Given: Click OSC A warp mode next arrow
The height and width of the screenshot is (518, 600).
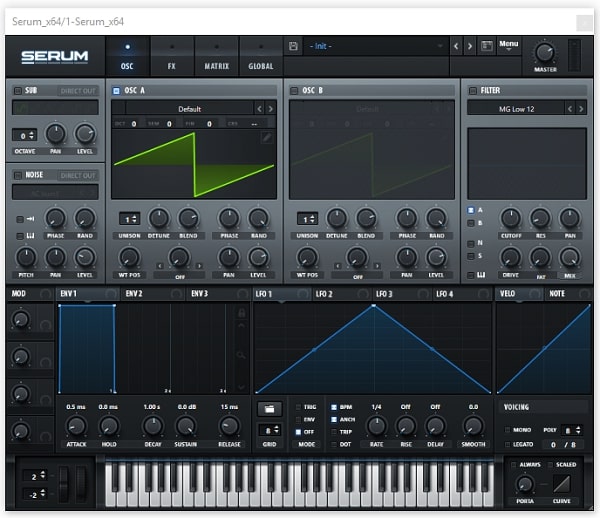Looking at the screenshot, I should 199,266.
